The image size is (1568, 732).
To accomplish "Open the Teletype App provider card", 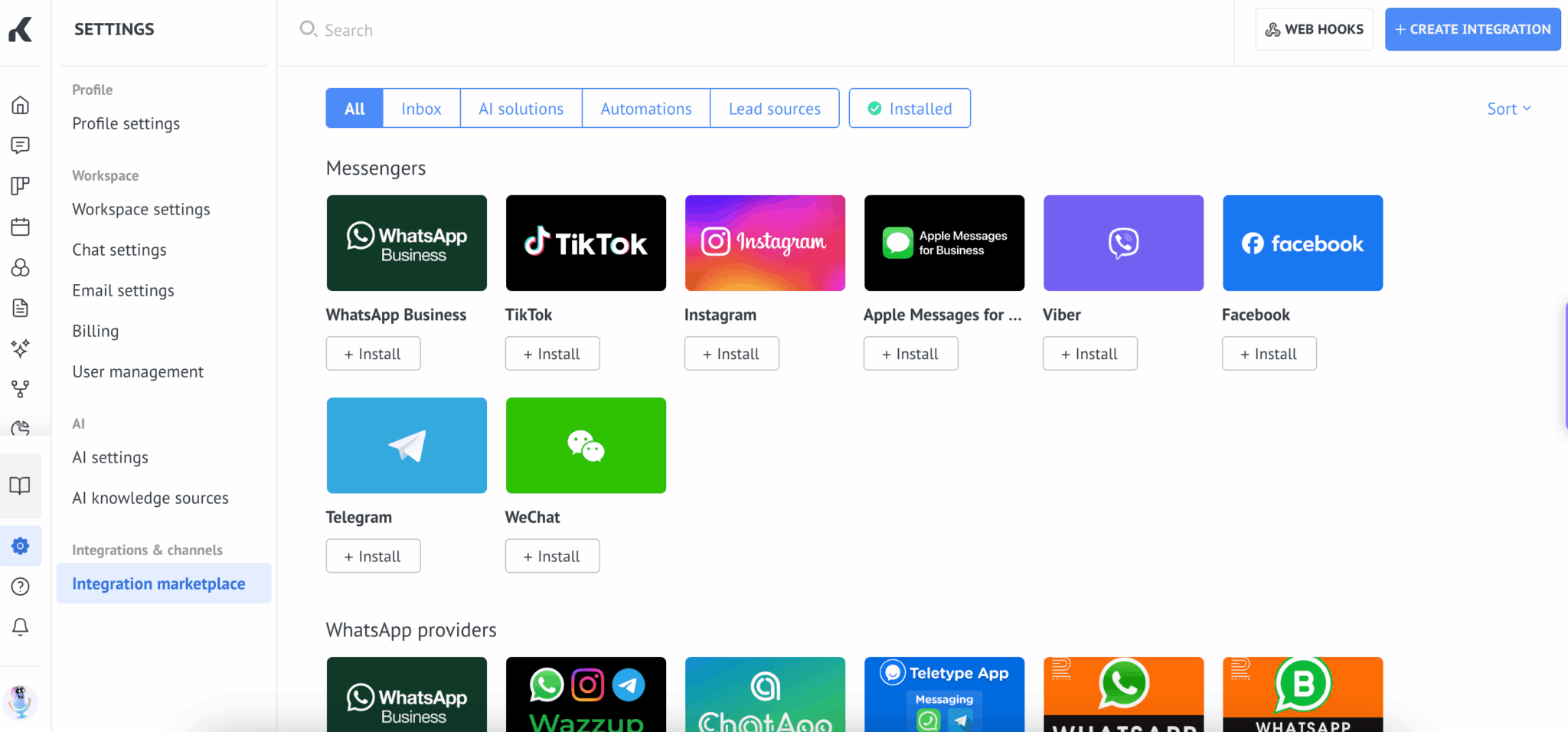I will (x=944, y=694).
